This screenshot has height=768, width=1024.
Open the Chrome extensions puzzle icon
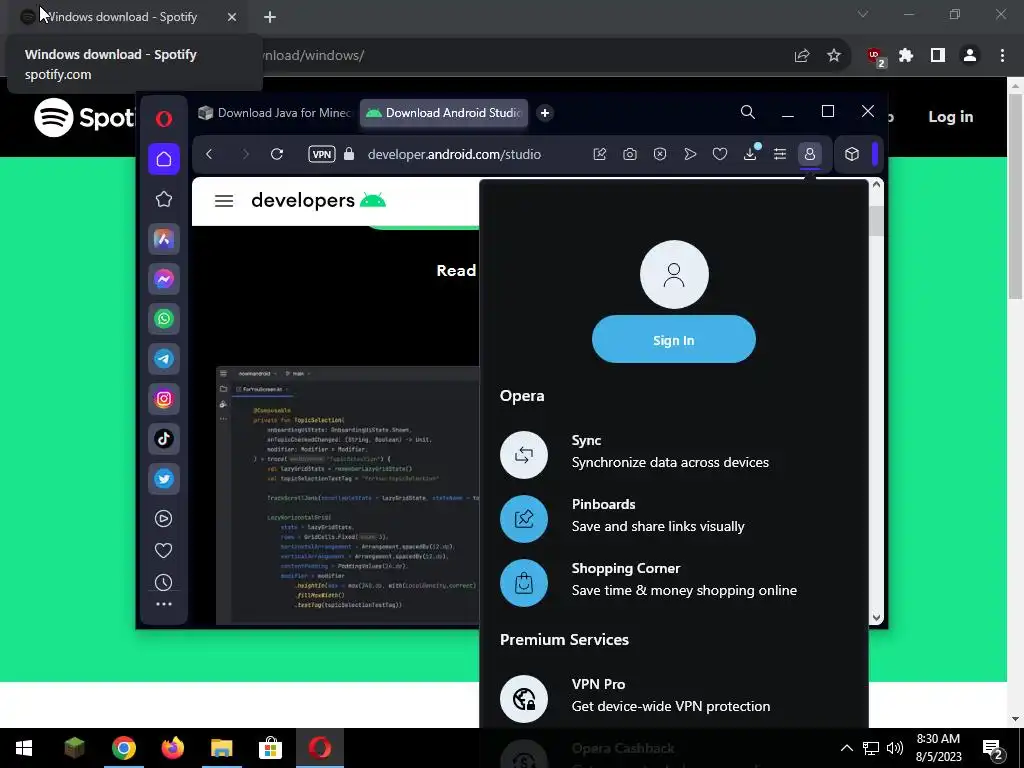pyautogui.click(x=906, y=56)
